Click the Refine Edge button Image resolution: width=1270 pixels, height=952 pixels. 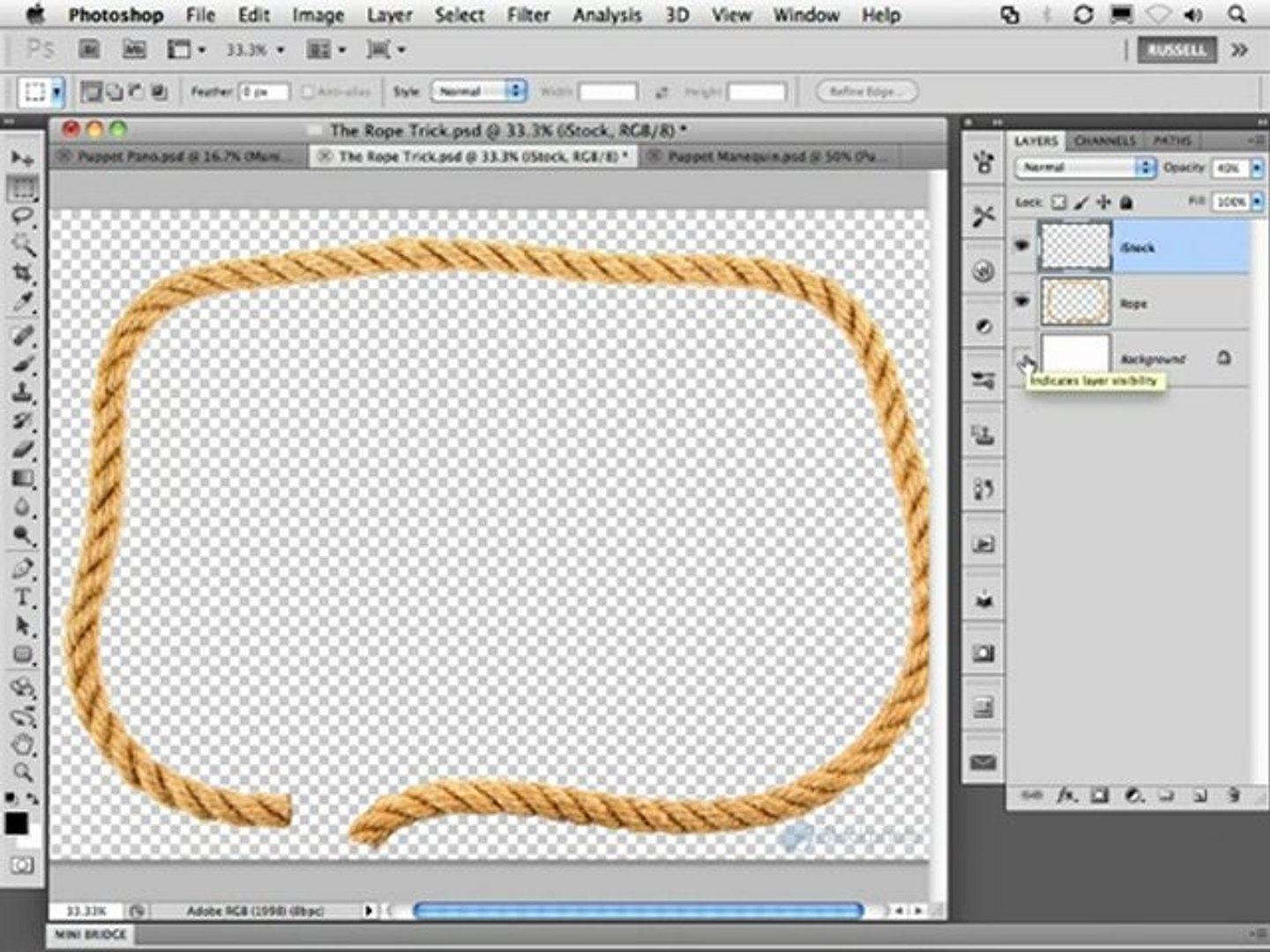click(866, 91)
